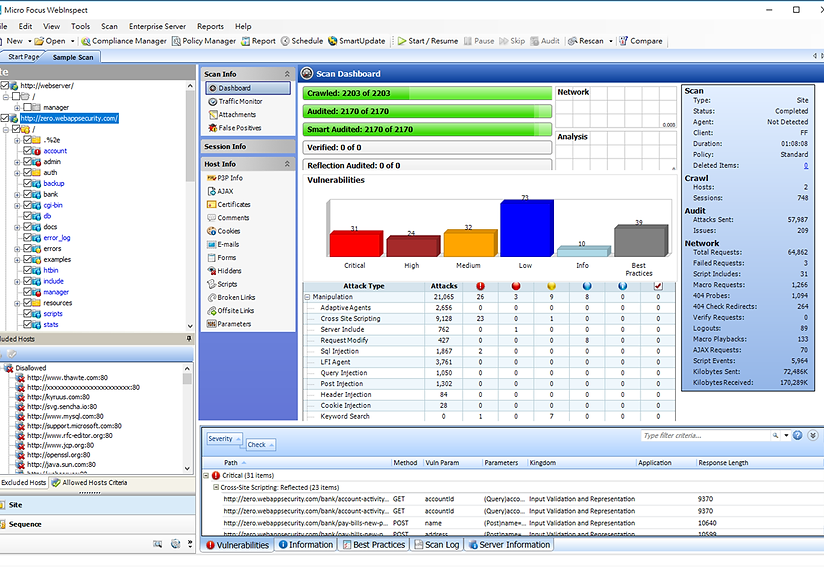Screen dimensions: 824x567
Task: Switch to the Scan Log tab
Action: [436, 545]
